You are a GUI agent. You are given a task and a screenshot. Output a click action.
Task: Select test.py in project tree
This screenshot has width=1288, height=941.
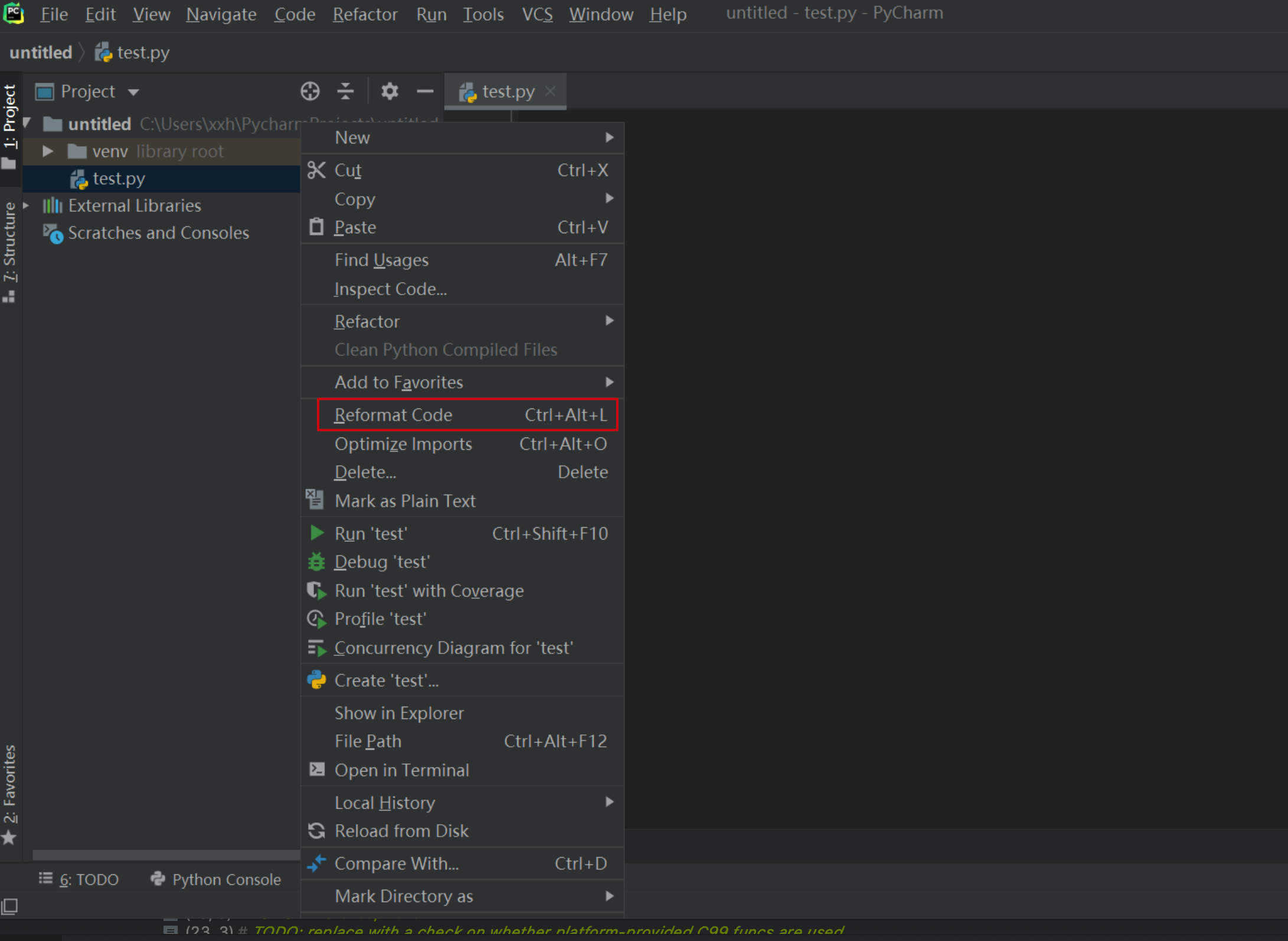click(x=162, y=178)
